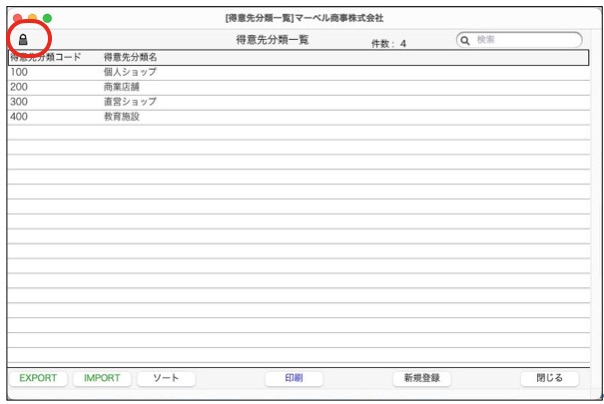Screen dimensions: 604x404
Task: Choose the 直営ショップ entry
Action: [x=129, y=102]
